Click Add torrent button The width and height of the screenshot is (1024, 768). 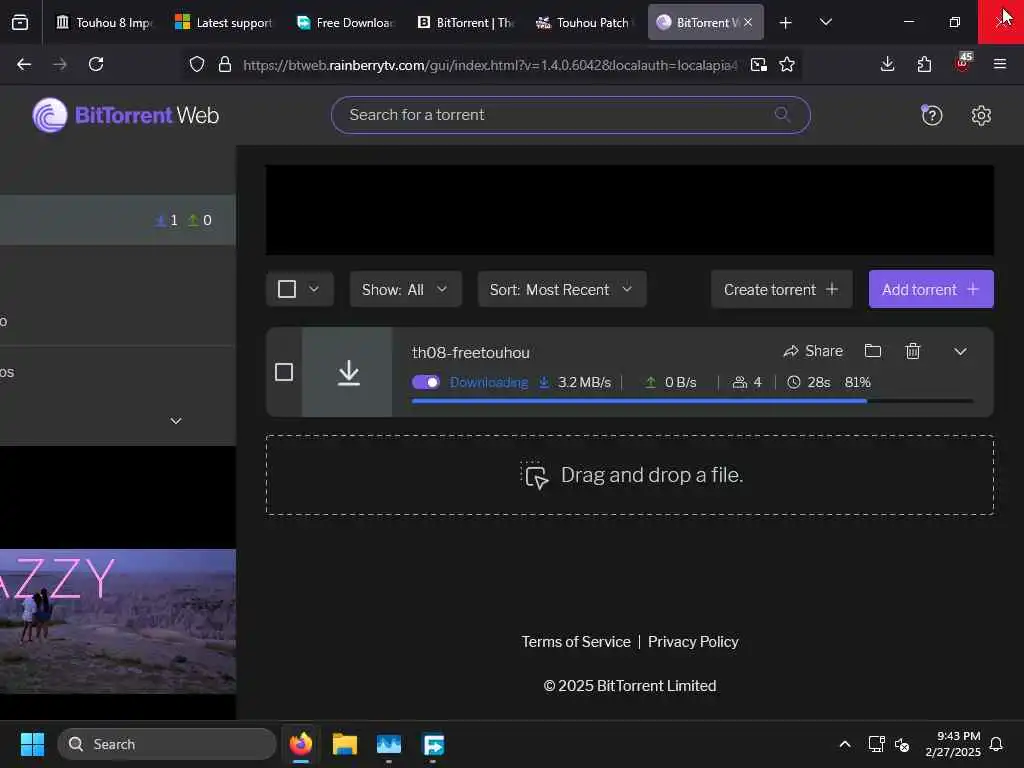click(x=931, y=289)
